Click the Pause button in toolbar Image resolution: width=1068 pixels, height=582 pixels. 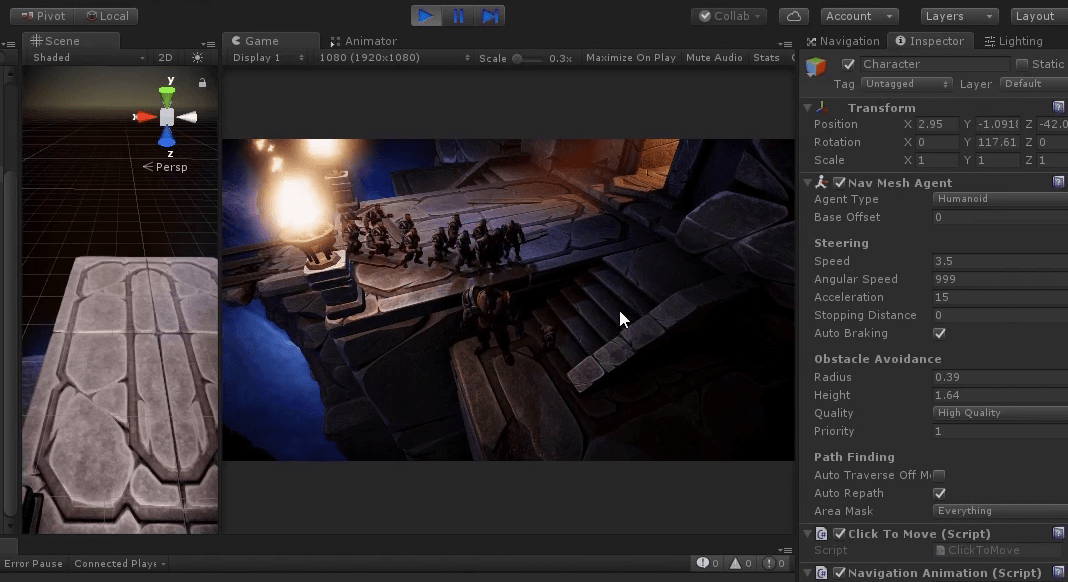pyautogui.click(x=457, y=16)
